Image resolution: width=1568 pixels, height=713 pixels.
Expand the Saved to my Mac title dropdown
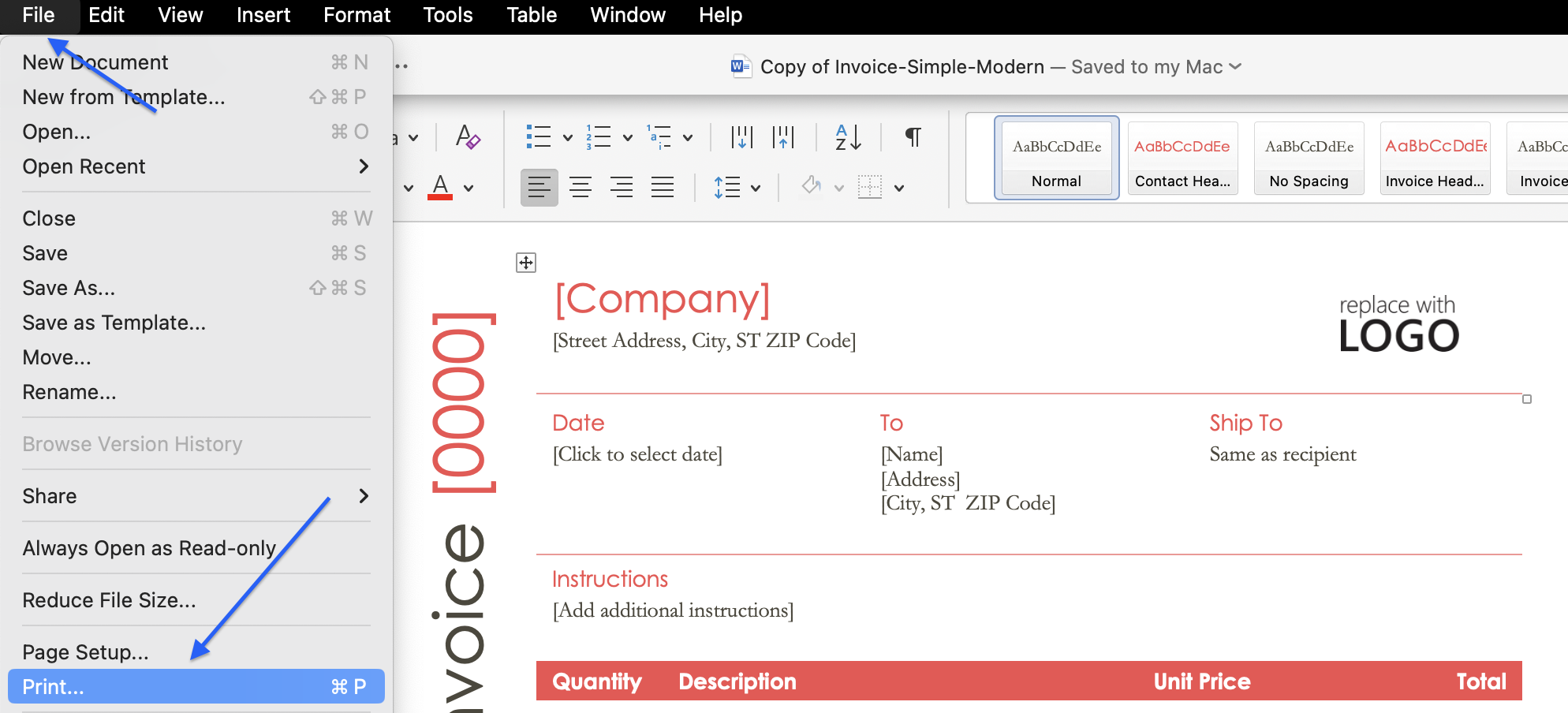tap(1235, 66)
